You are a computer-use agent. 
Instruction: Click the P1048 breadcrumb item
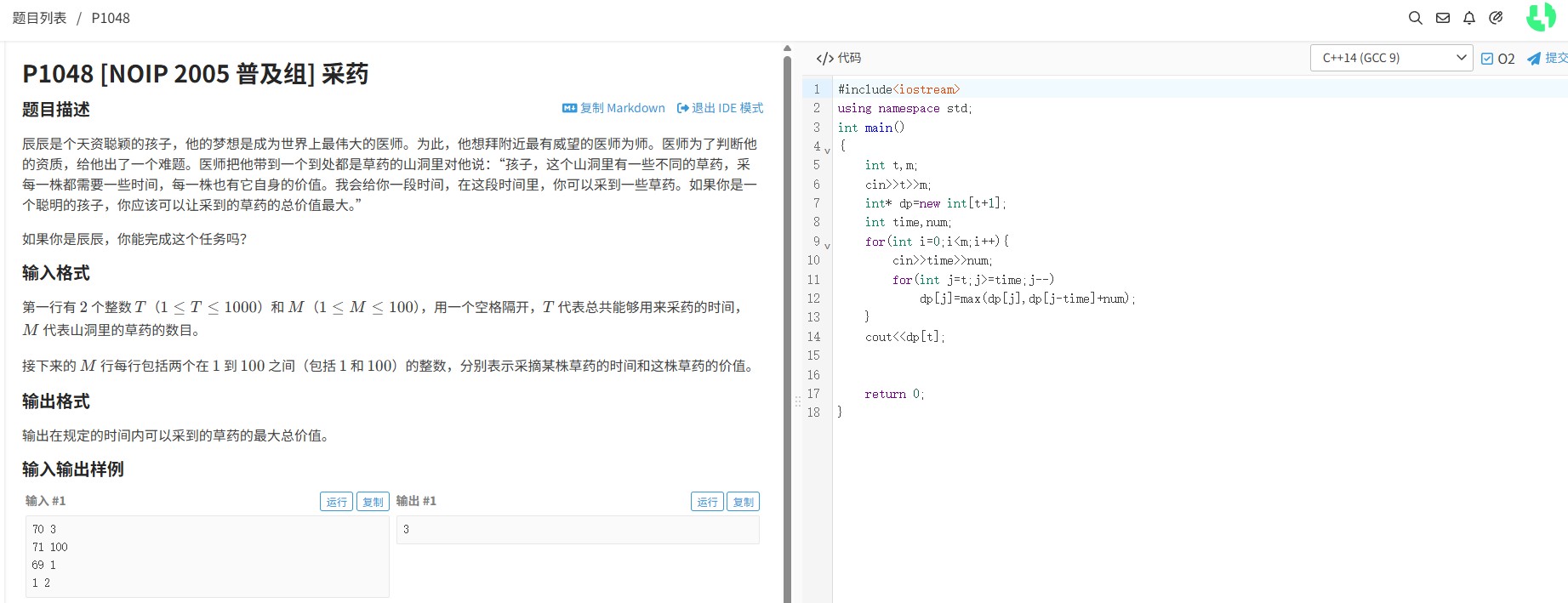111,18
